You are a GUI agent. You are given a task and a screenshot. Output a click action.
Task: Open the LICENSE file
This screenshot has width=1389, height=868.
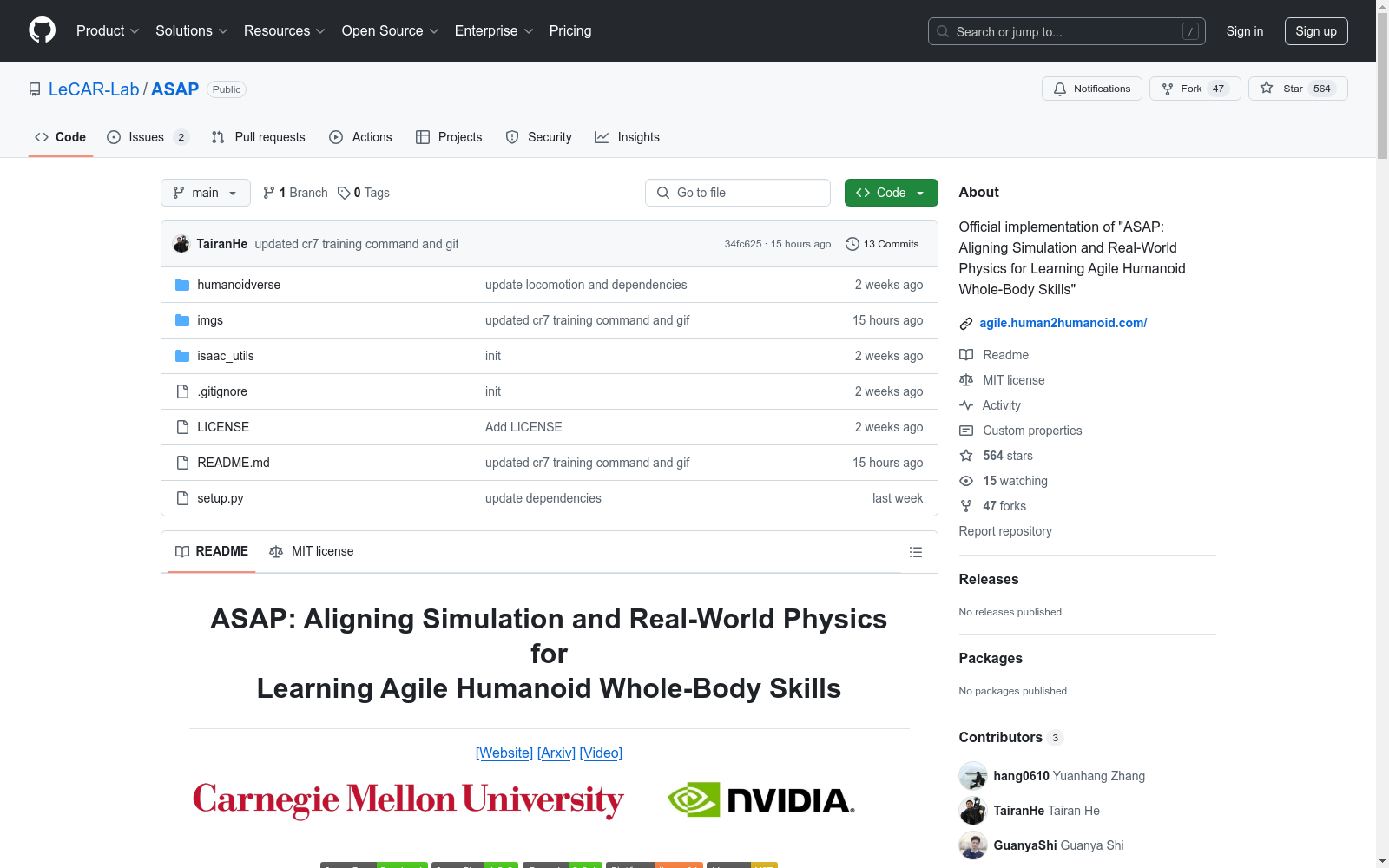point(222,427)
